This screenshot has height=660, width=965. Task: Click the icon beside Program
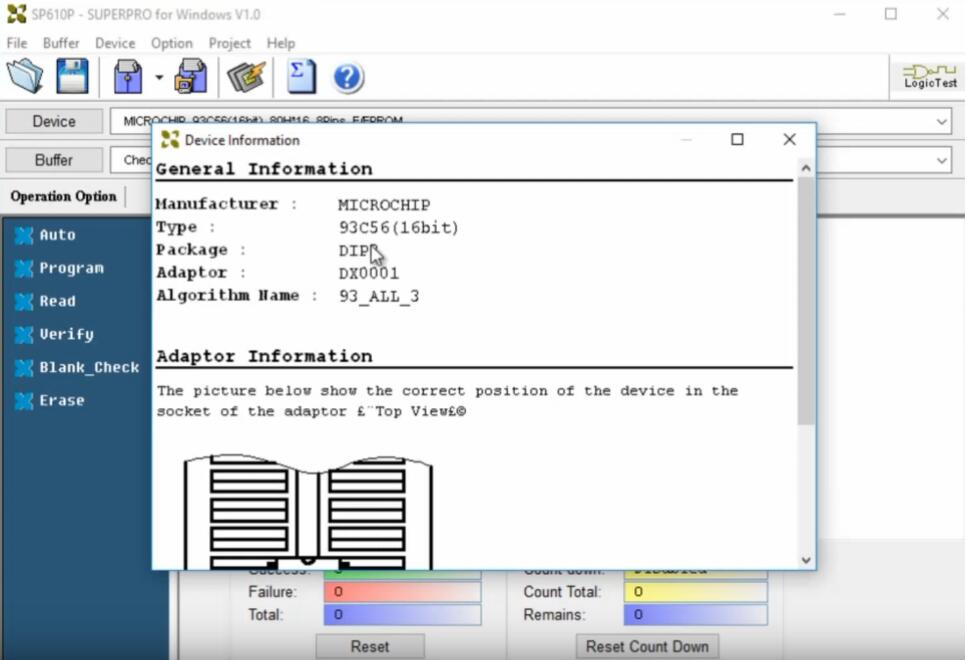pyautogui.click(x=24, y=268)
